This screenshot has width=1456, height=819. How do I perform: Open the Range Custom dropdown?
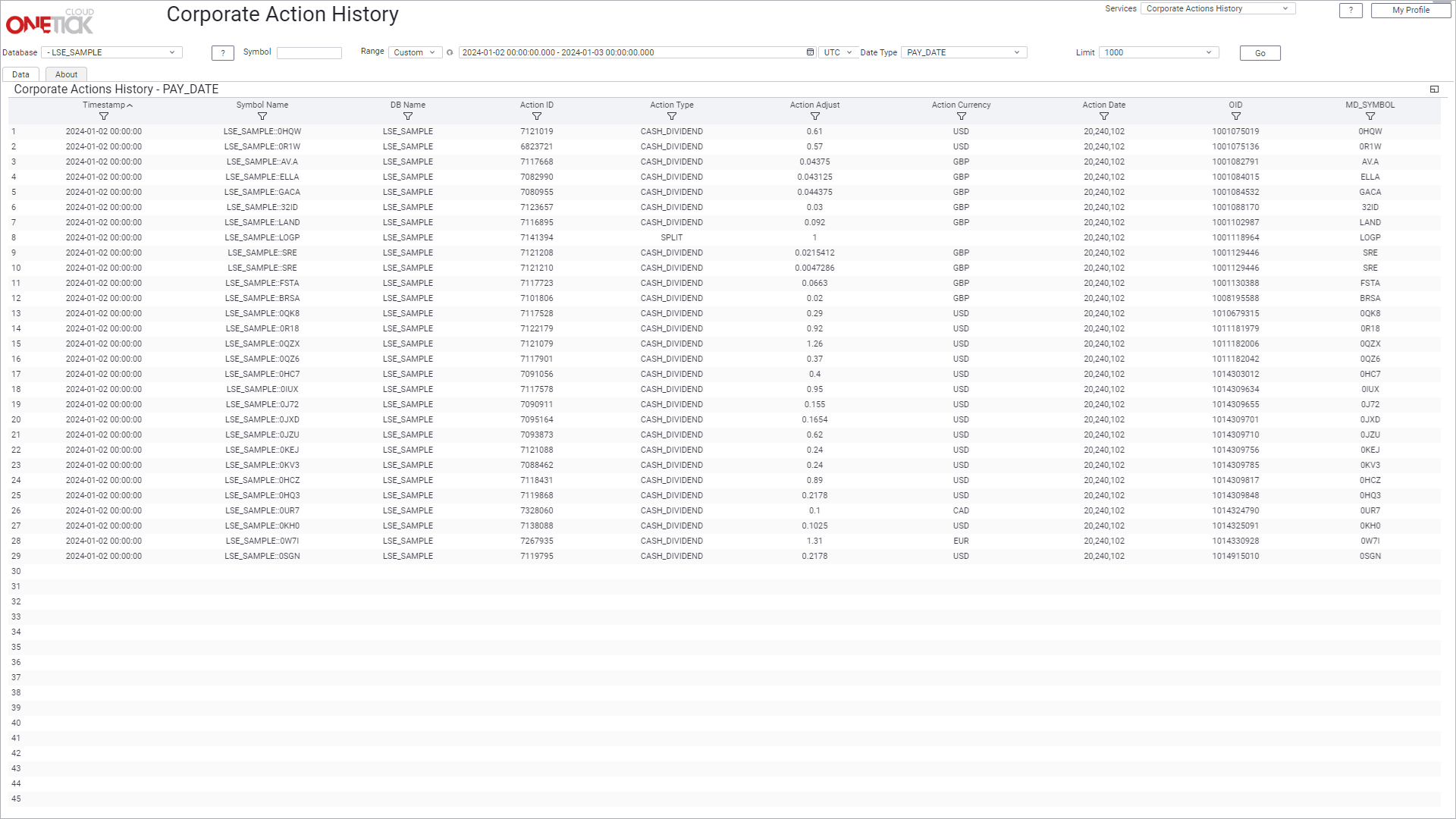(414, 52)
